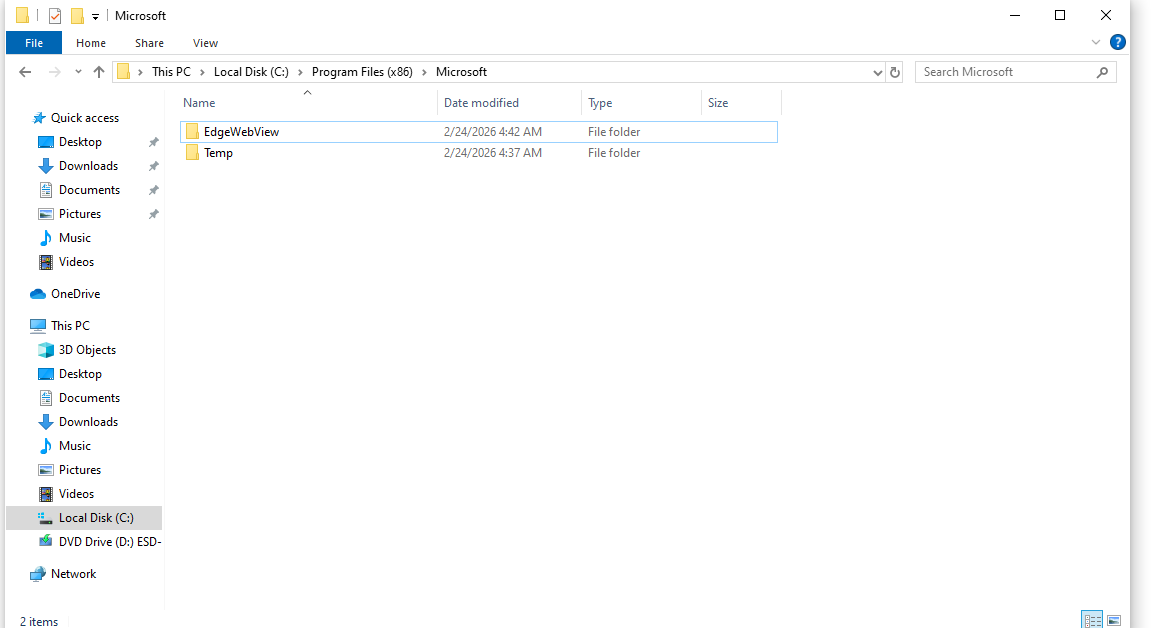
Task: Expand the chevron after Local Disk (C:) breadcrumb
Action: [300, 72]
